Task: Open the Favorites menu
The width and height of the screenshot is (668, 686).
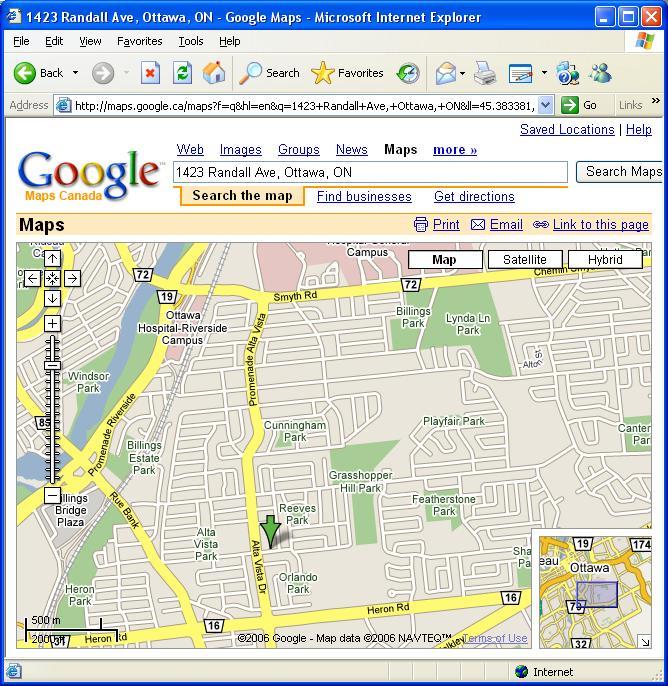Action: point(140,41)
